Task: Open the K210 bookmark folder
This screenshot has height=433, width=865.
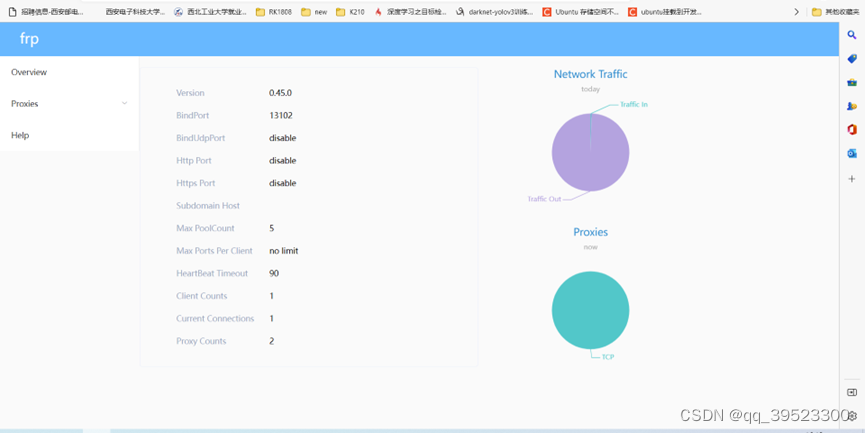Action: click(x=350, y=12)
